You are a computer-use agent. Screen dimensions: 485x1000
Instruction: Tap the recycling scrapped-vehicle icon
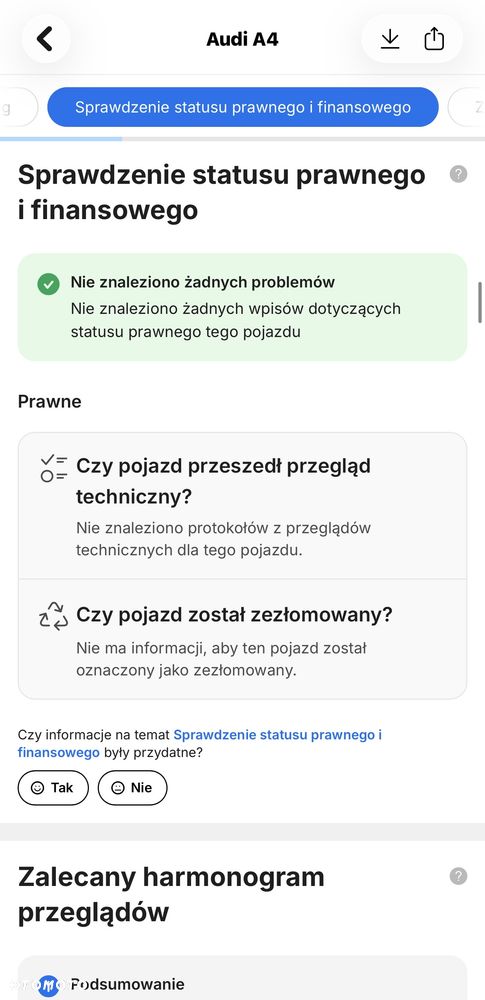coord(54,616)
